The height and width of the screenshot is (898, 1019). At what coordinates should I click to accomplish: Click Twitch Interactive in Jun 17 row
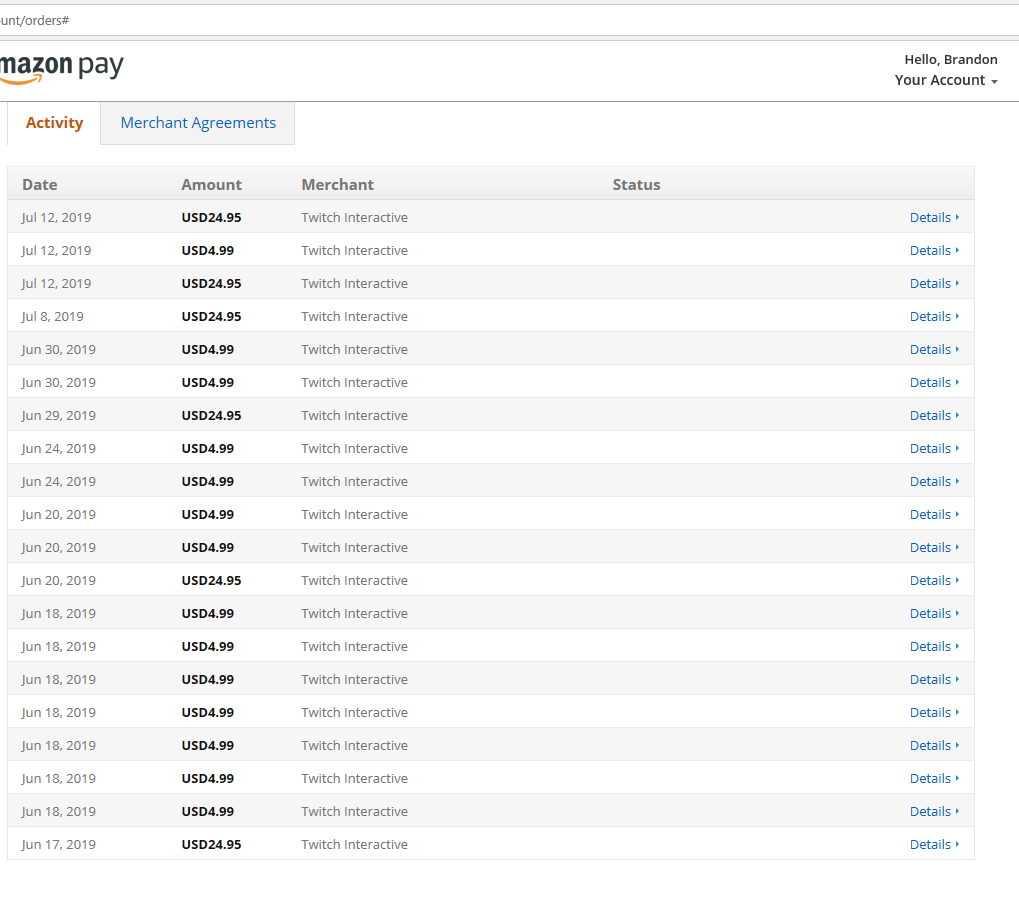click(354, 844)
